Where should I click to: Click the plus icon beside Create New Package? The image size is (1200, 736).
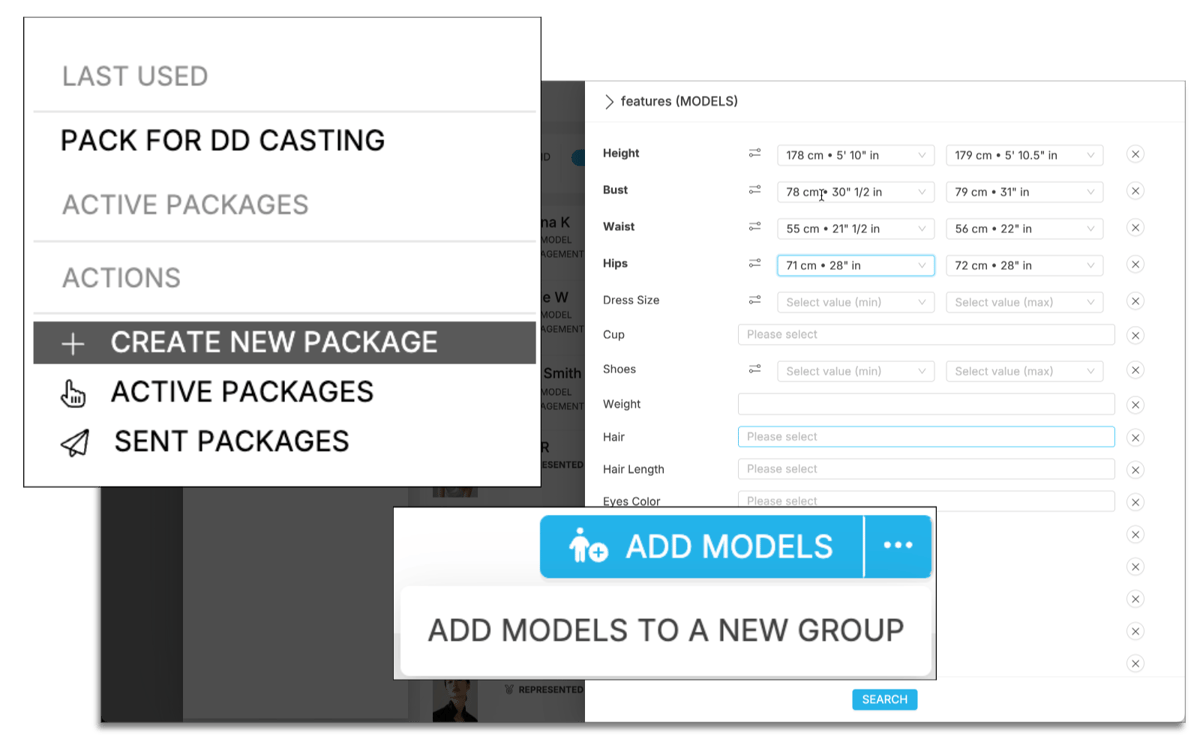[x=73, y=344]
